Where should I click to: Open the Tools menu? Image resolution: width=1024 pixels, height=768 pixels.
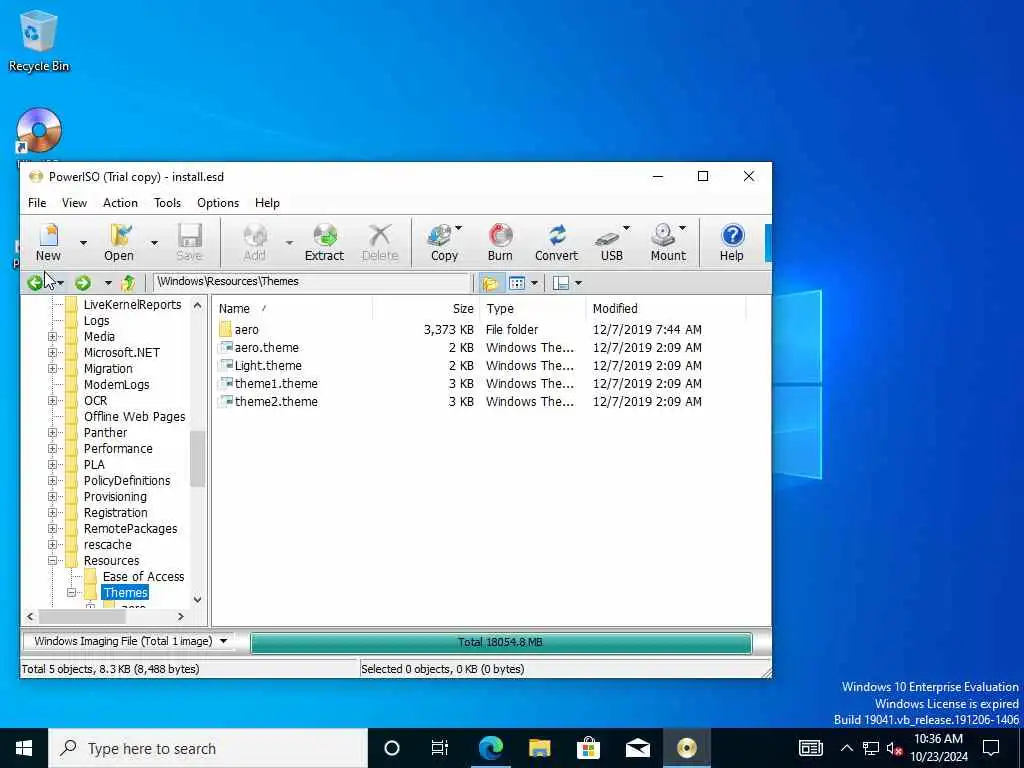pos(167,203)
